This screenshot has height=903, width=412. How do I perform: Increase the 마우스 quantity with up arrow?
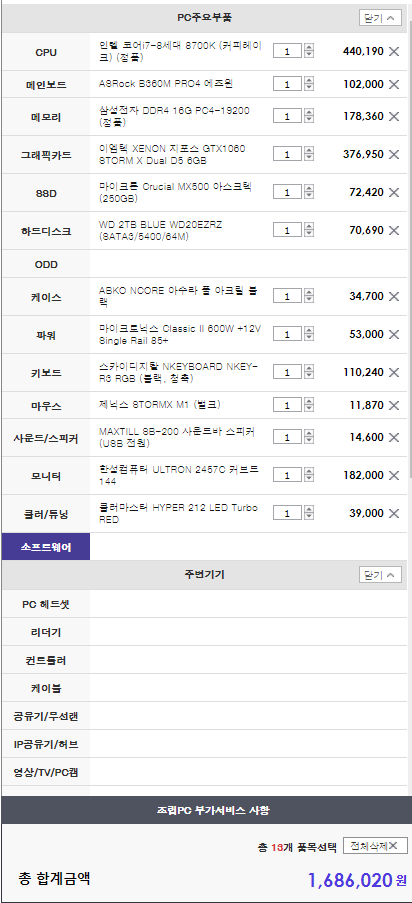click(x=309, y=402)
